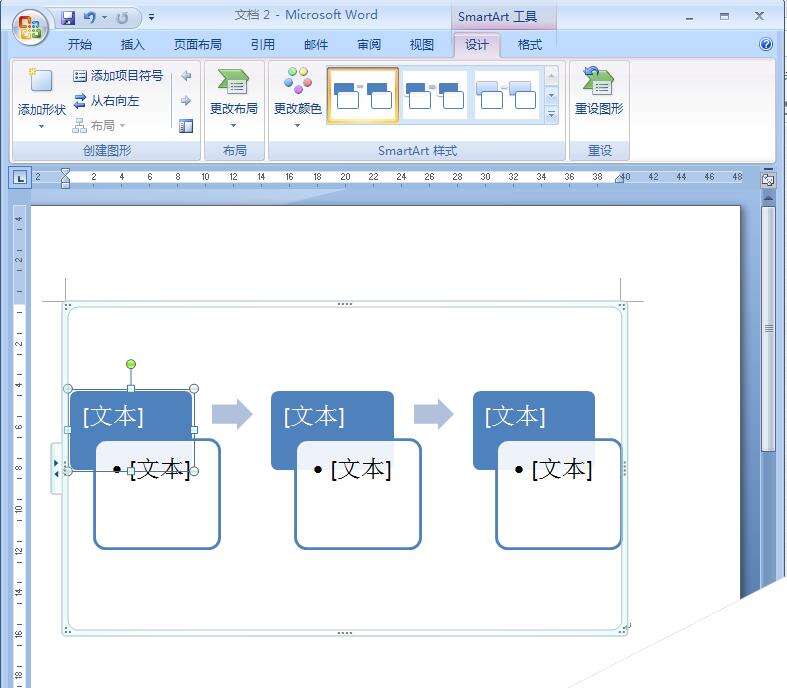787x688 pixels.
Task: Choose the second SmartArt style thumbnail
Action: [x=435, y=95]
